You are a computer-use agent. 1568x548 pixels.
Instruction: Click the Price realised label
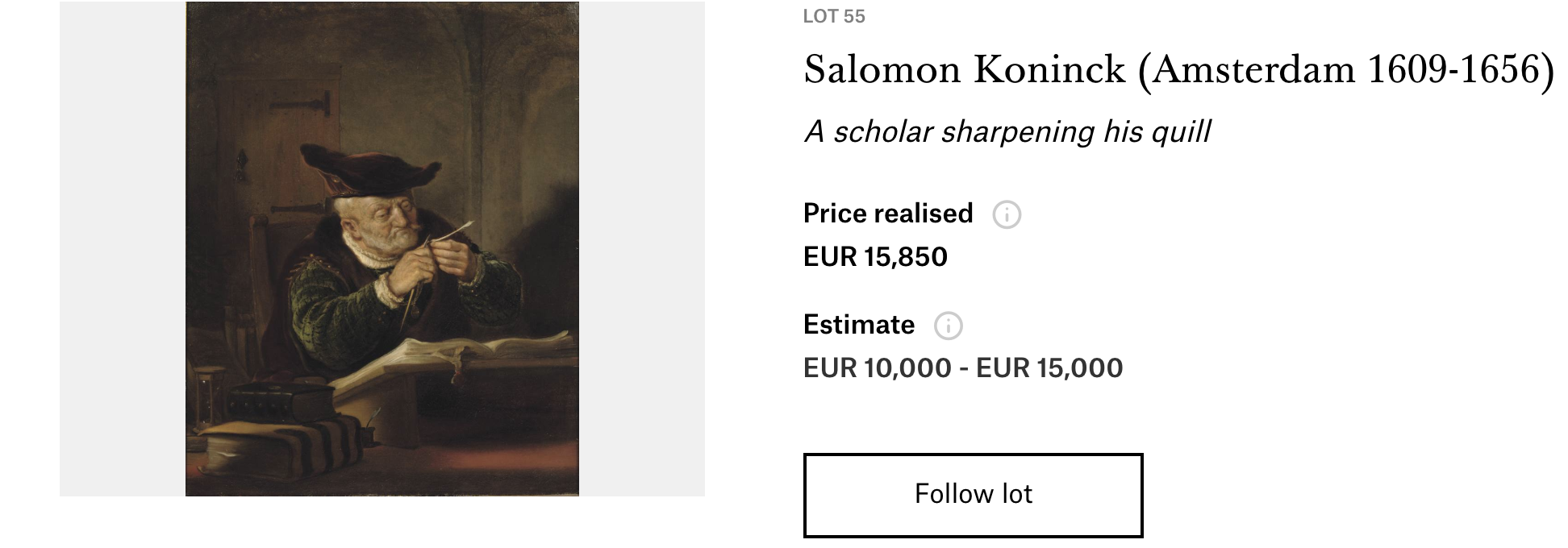point(887,214)
